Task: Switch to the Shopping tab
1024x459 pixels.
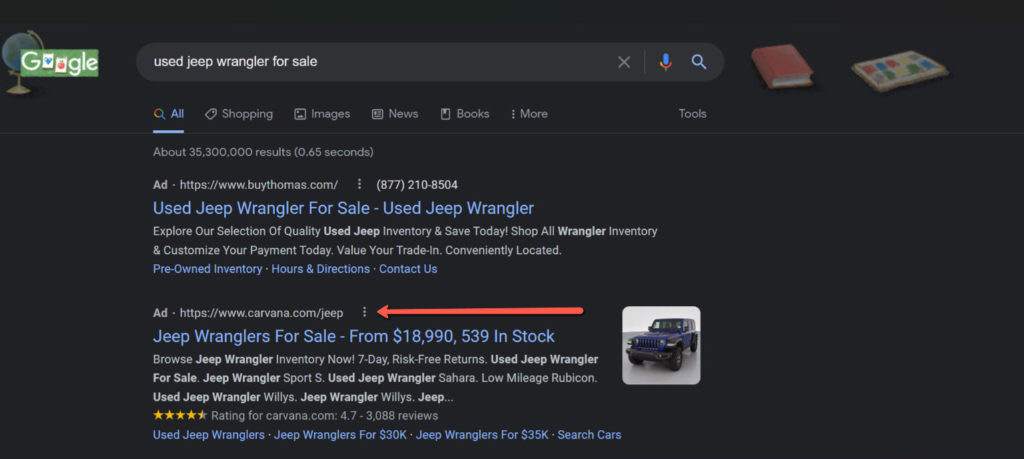Action: click(x=238, y=114)
